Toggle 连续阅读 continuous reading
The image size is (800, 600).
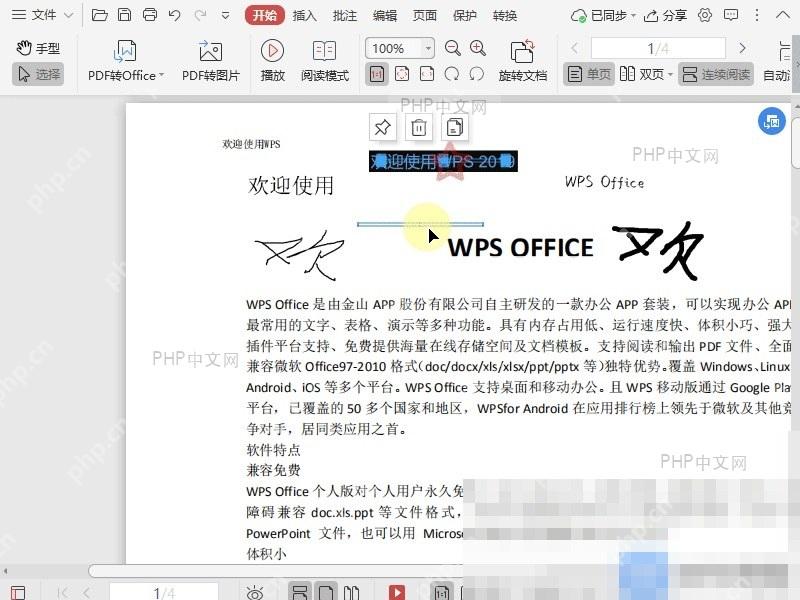pyautogui.click(x=716, y=74)
